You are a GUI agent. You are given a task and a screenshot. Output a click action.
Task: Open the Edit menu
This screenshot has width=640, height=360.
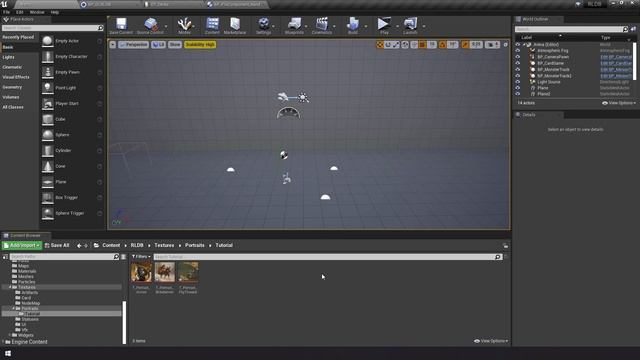coord(20,12)
